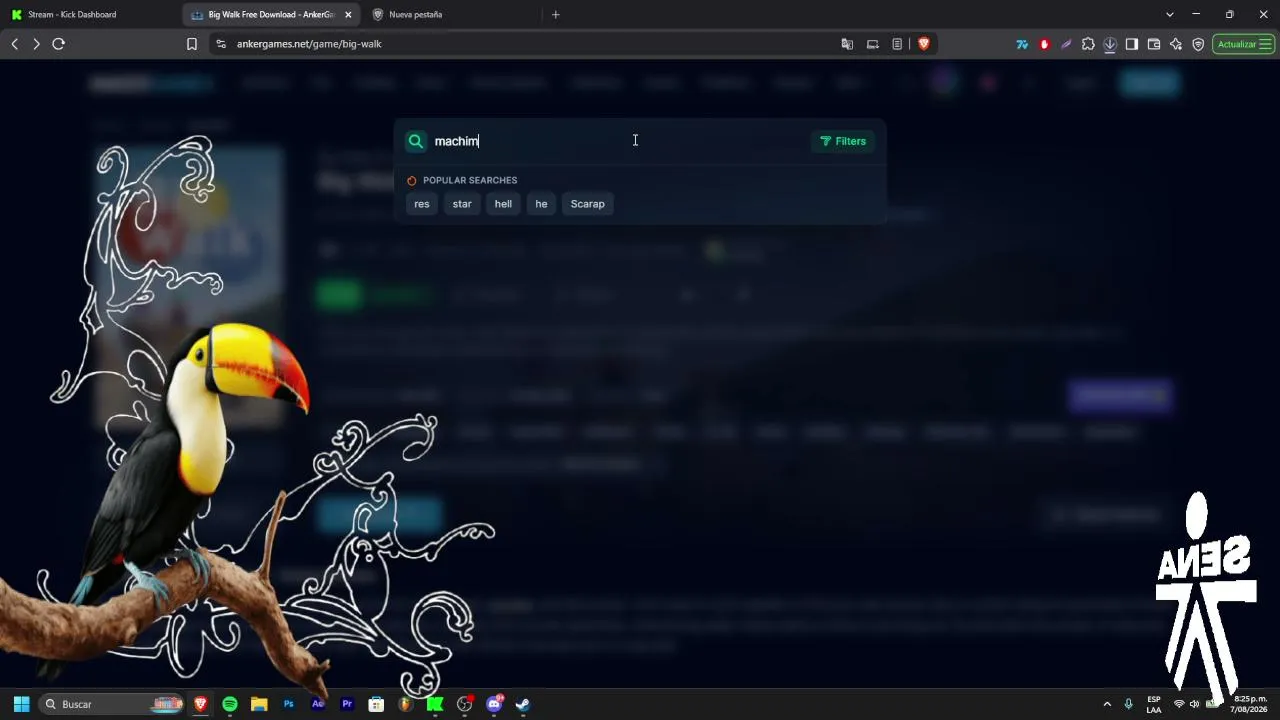Expand the hidden system tray icons
The width and height of the screenshot is (1280, 720).
click(x=1107, y=704)
